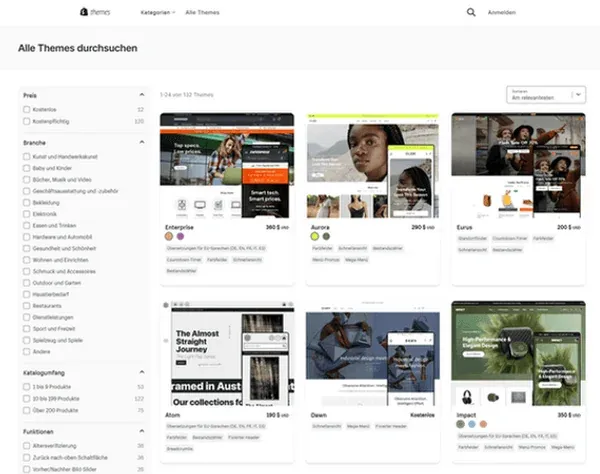
Task: Click the Countdown-Timer tag on Enterprise
Action: click(184, 260)
